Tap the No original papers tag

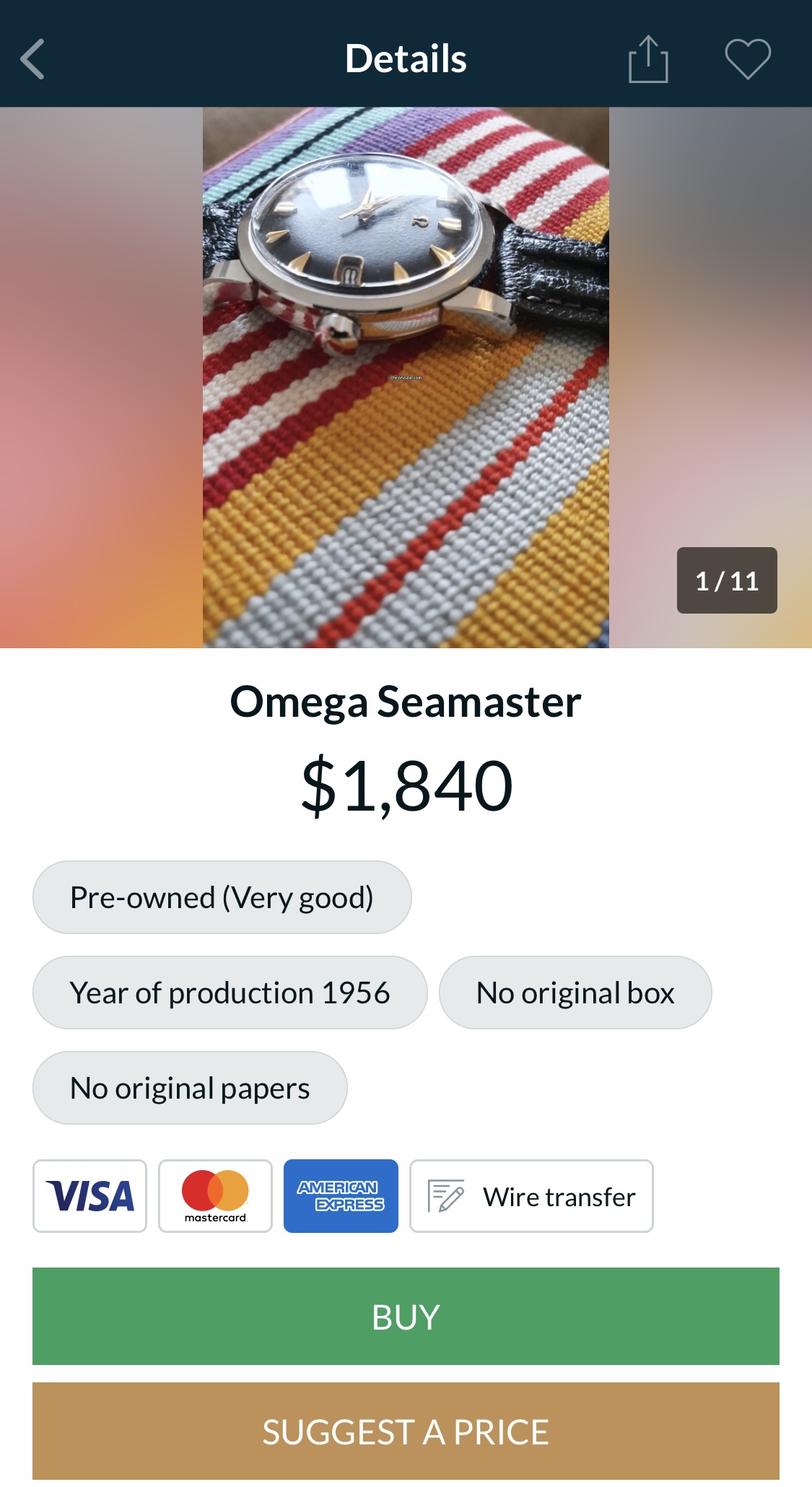pos(190,1088)
